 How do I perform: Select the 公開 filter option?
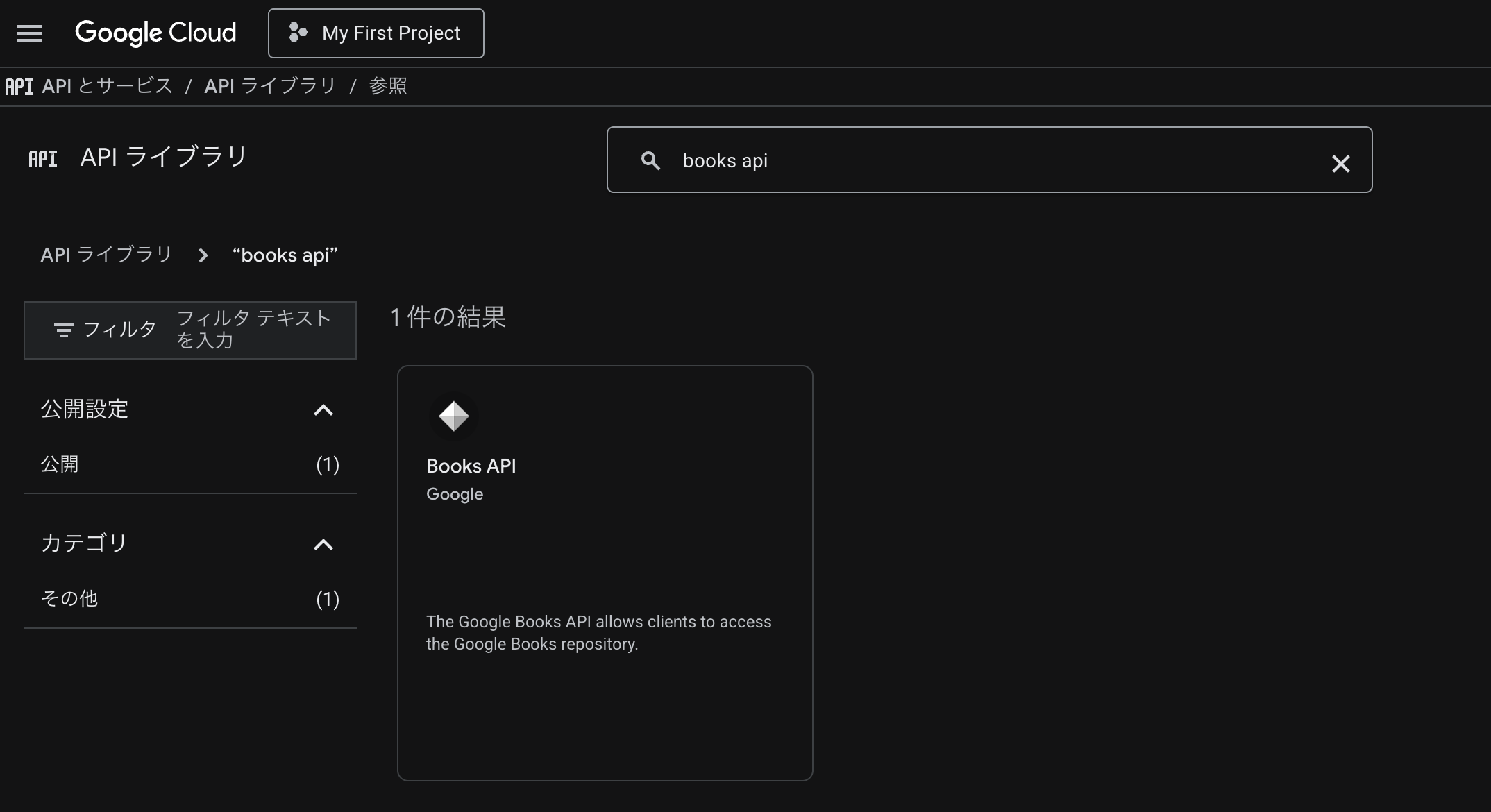tap(190, 464)
